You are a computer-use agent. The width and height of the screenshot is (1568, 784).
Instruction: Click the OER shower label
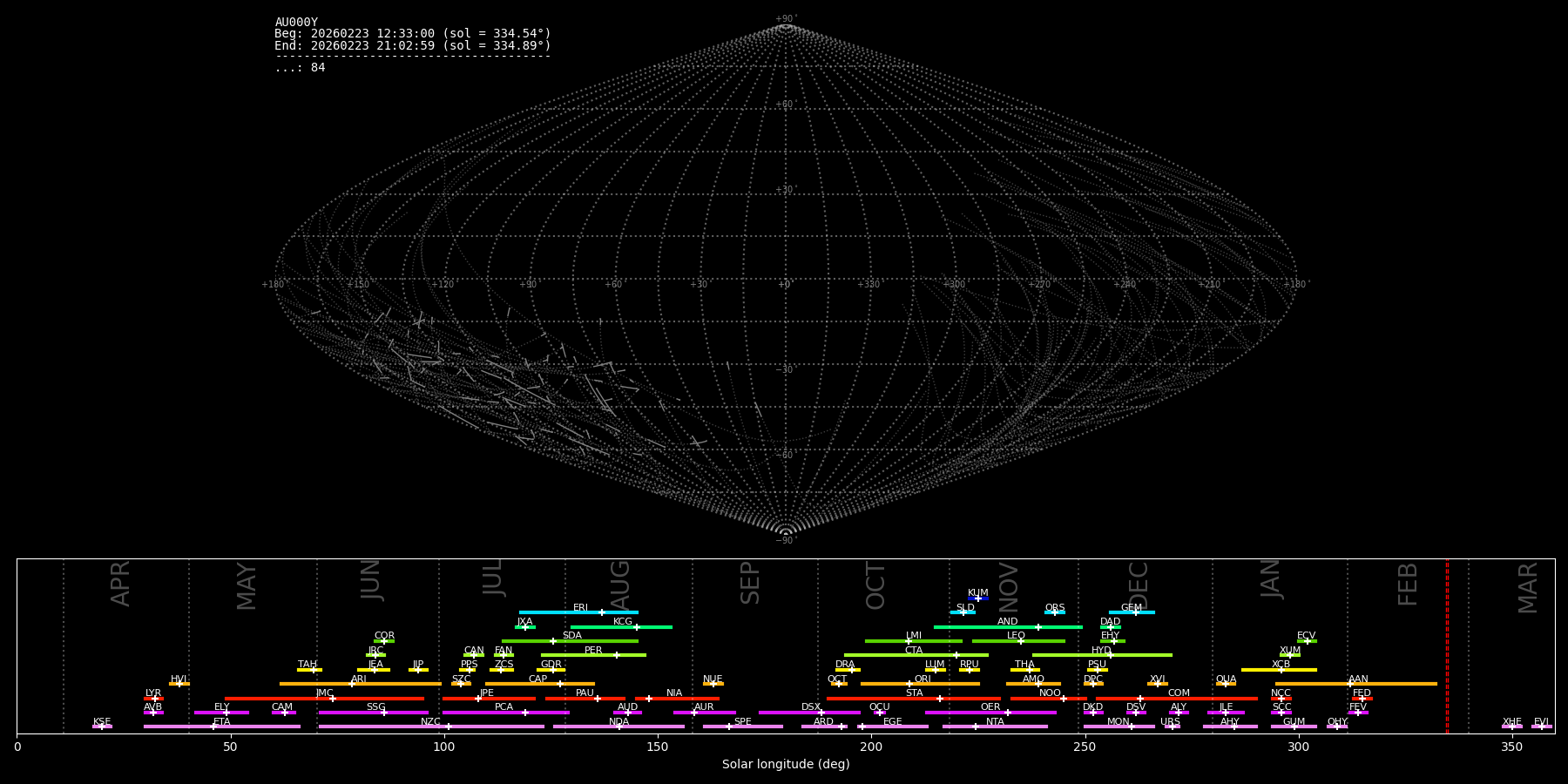(x=990, y=707)
